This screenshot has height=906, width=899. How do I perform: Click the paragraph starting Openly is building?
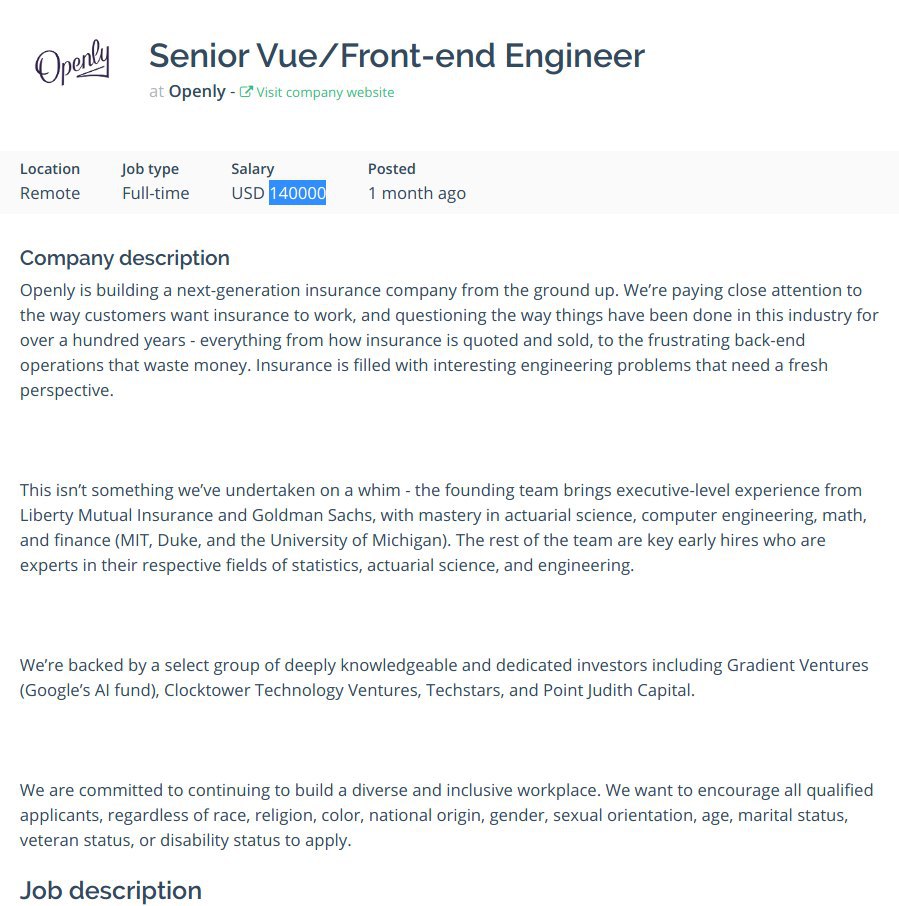click(449, 340)
